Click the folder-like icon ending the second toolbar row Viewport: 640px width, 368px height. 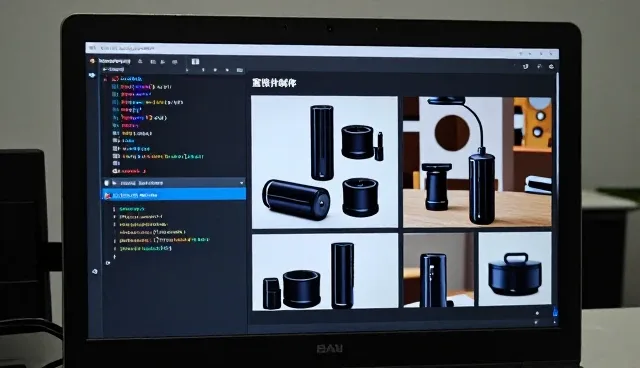point(240,70)
